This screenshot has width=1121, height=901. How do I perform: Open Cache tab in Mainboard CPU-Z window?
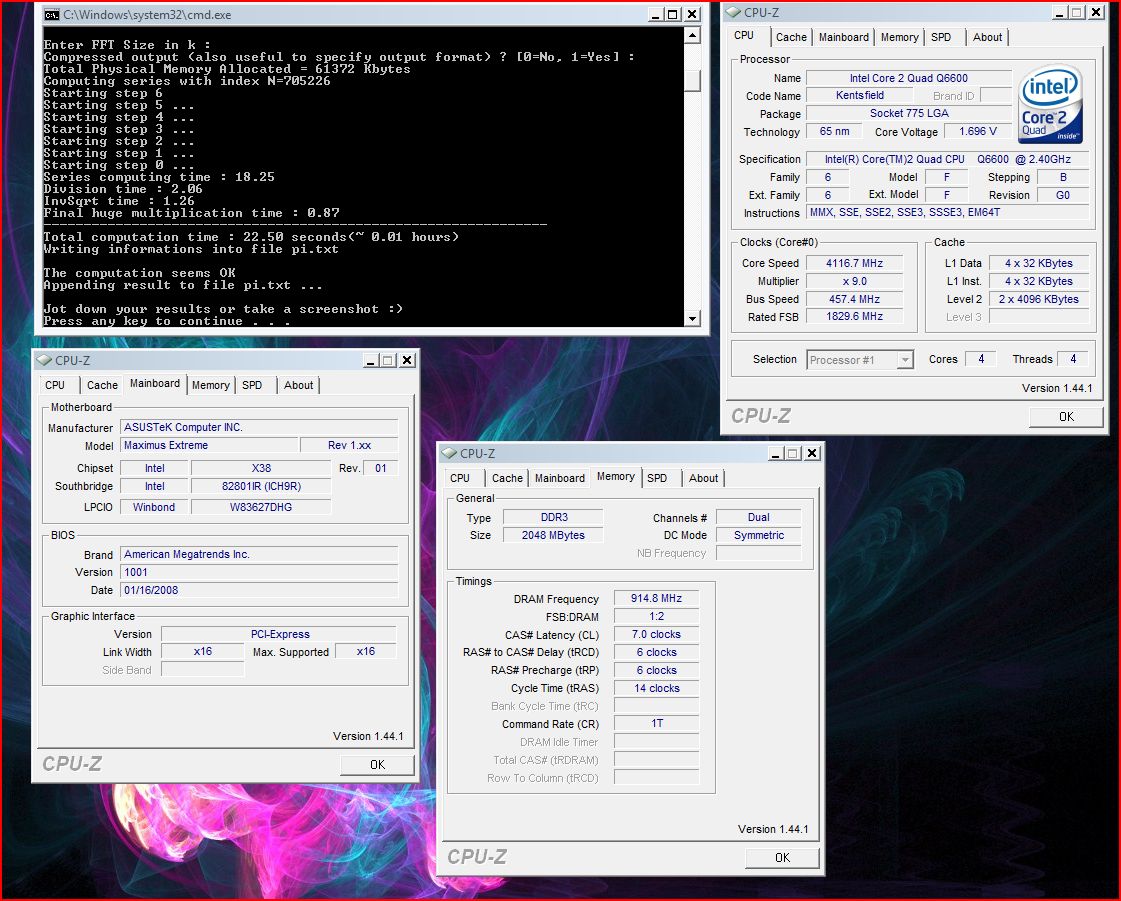tap(102, 385)
